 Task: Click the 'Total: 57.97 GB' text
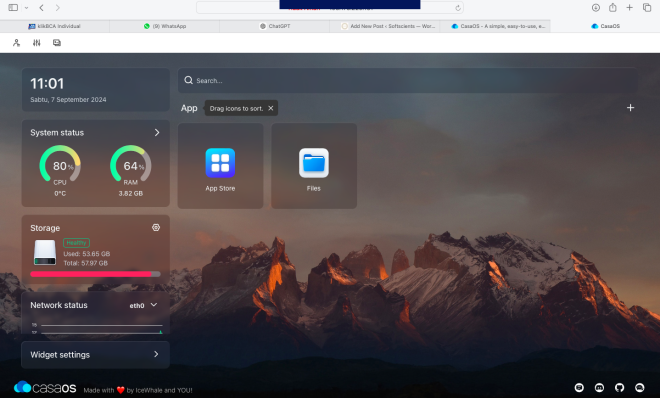85,263
